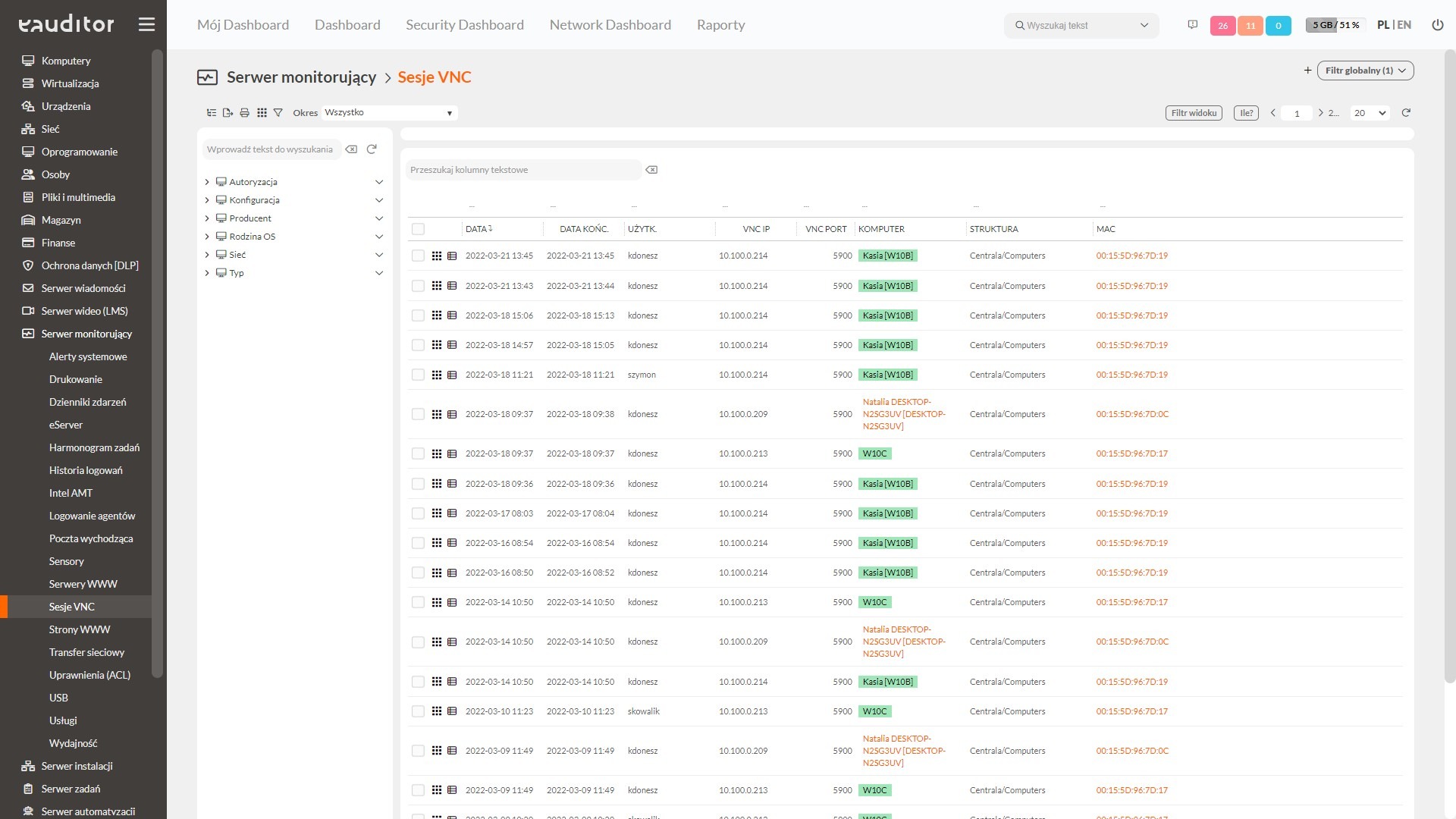This screenshot has width=1456, height=819.
Task: Switch to Network Dashboard tab
Action: pyautogui.click(x=610, y=25)
